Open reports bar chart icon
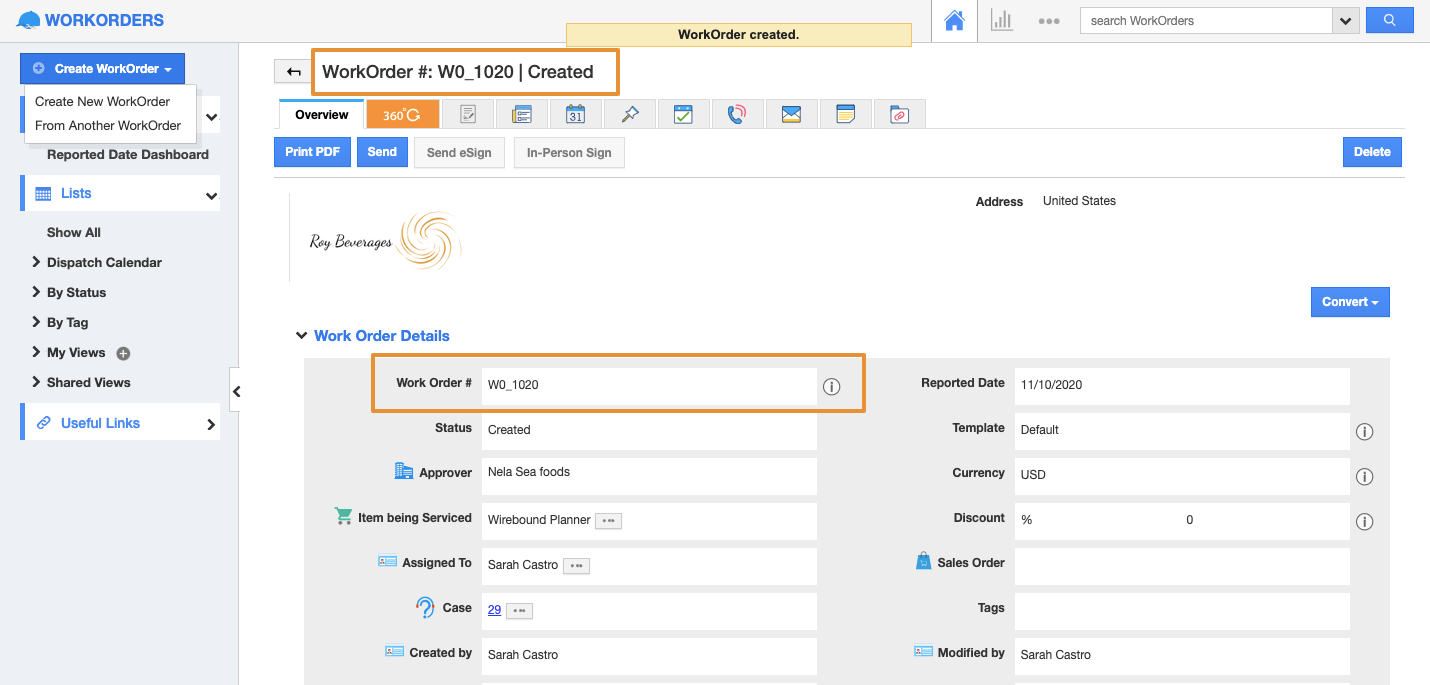 pyautogui.click(x=1001, y=21)
